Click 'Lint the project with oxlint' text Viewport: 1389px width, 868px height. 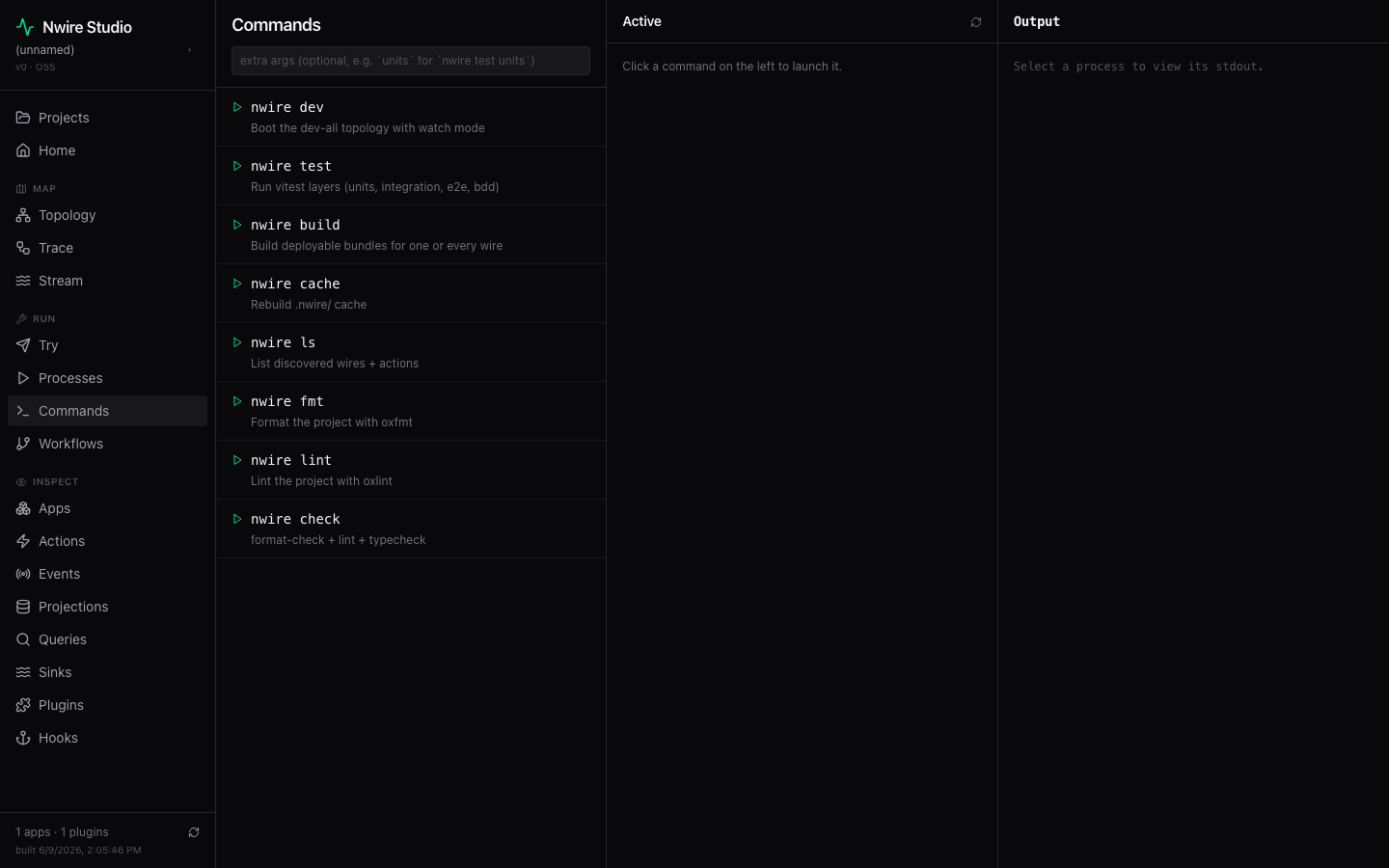click(321, 481)
